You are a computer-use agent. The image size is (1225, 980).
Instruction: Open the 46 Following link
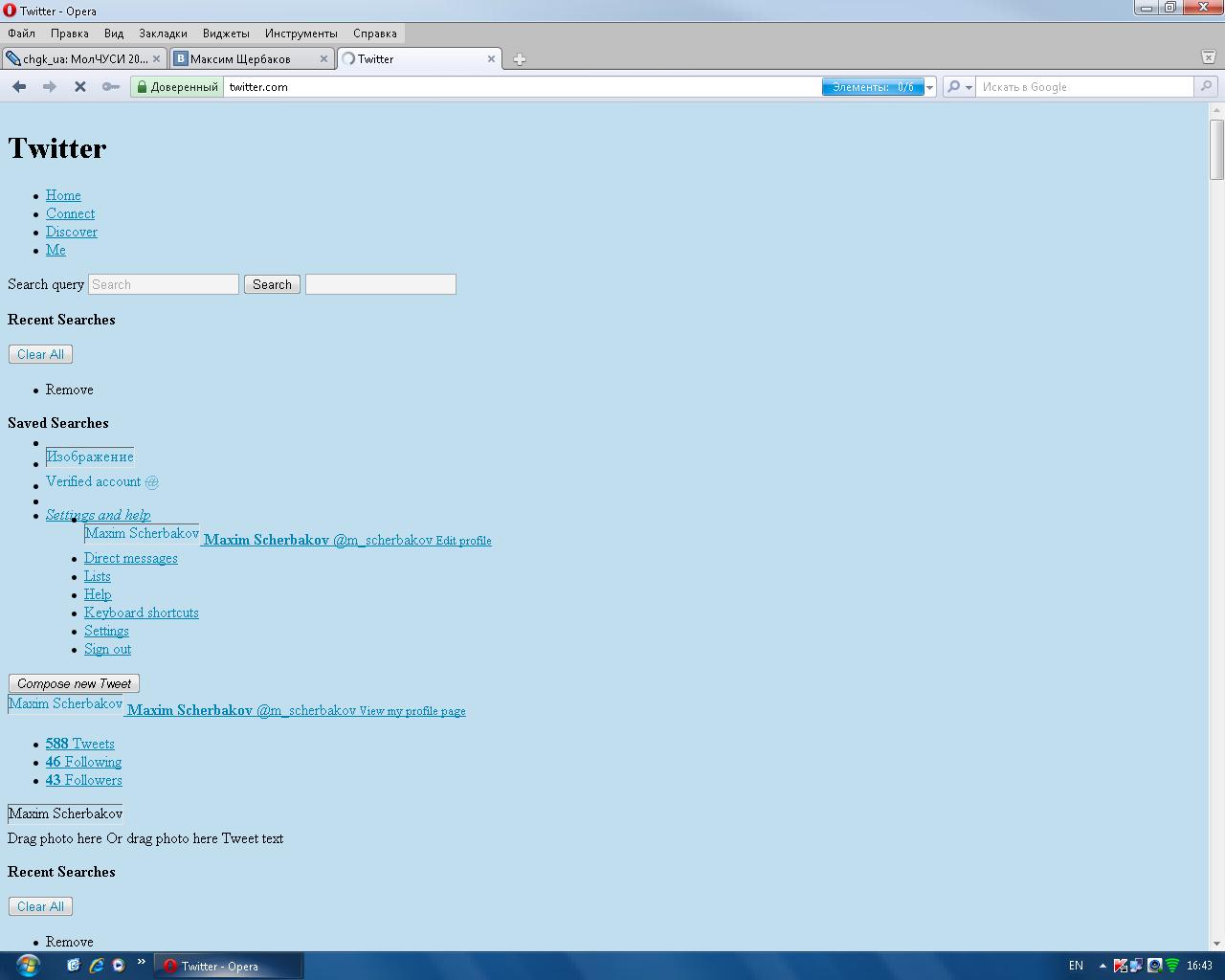tap(83, 762)
